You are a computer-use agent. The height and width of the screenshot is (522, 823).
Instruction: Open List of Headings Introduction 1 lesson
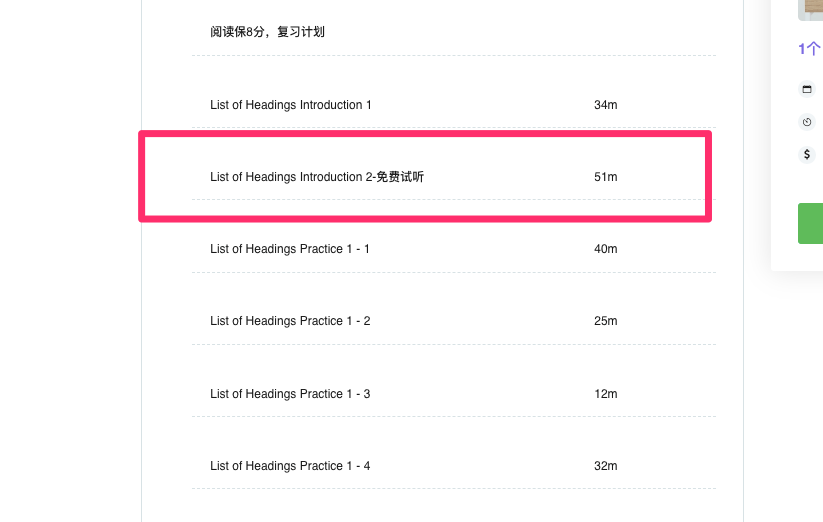click(291, 105)
